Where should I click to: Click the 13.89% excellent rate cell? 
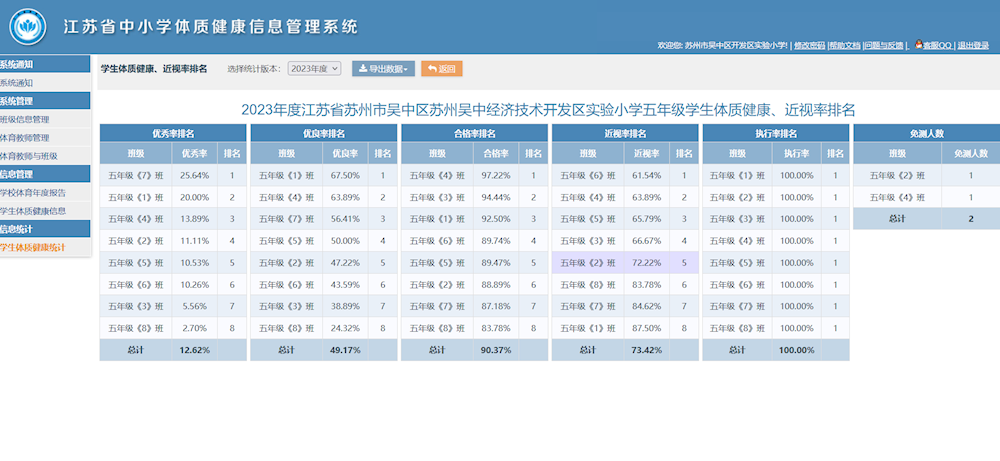[x=195, y=219]
